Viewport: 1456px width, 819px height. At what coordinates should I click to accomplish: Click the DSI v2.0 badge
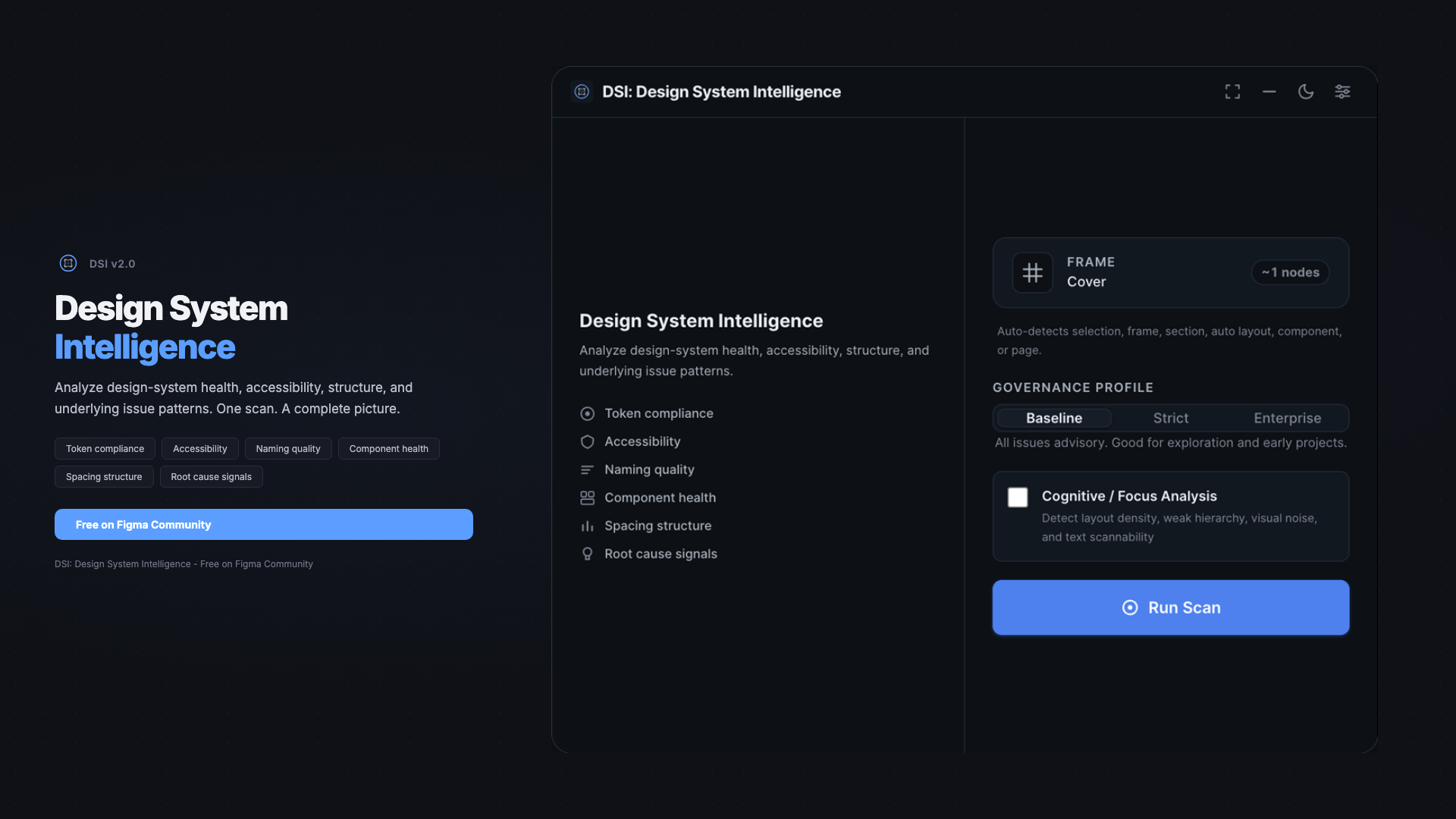(97, 263)
